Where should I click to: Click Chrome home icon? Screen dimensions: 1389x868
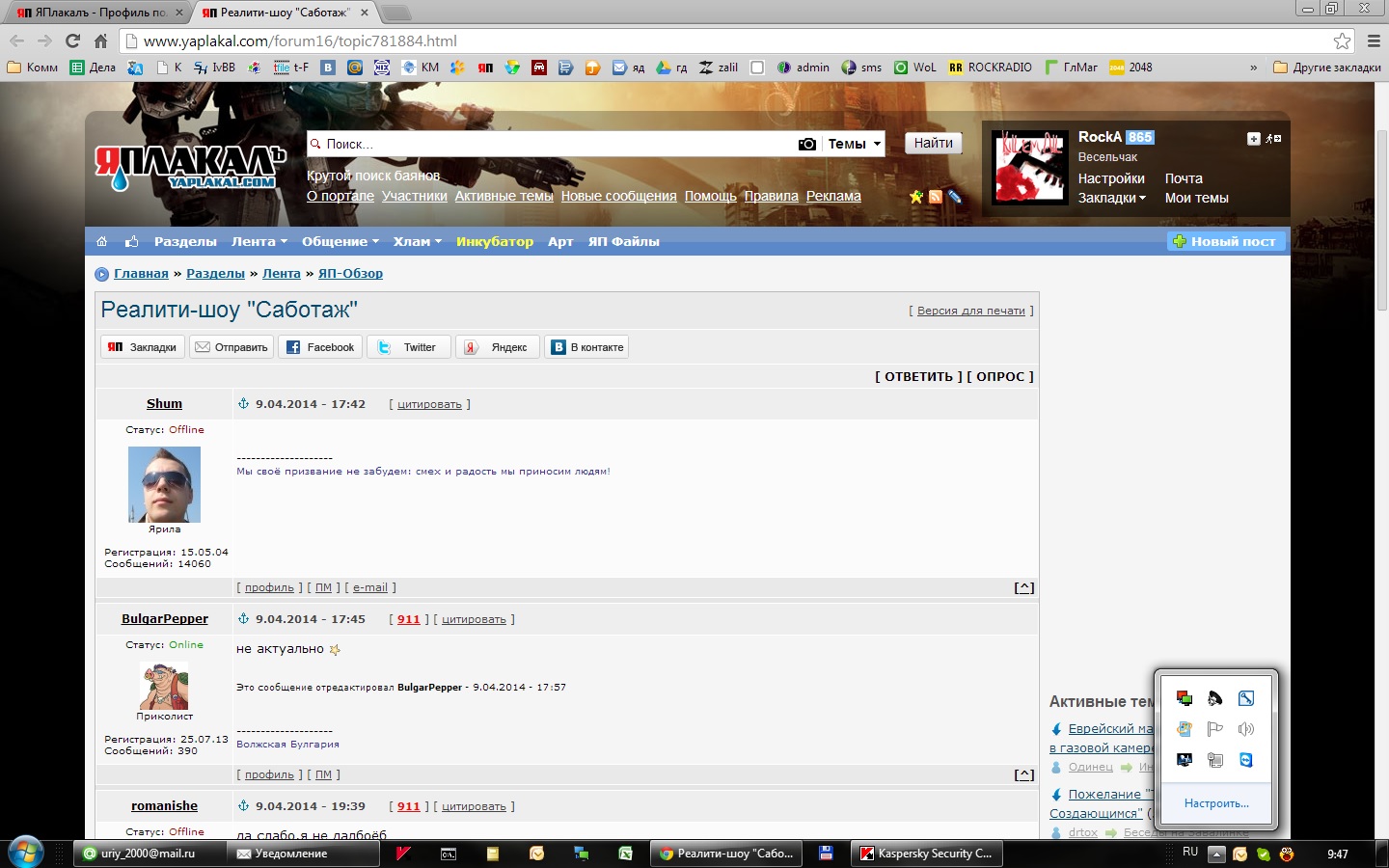click(100, 41)
